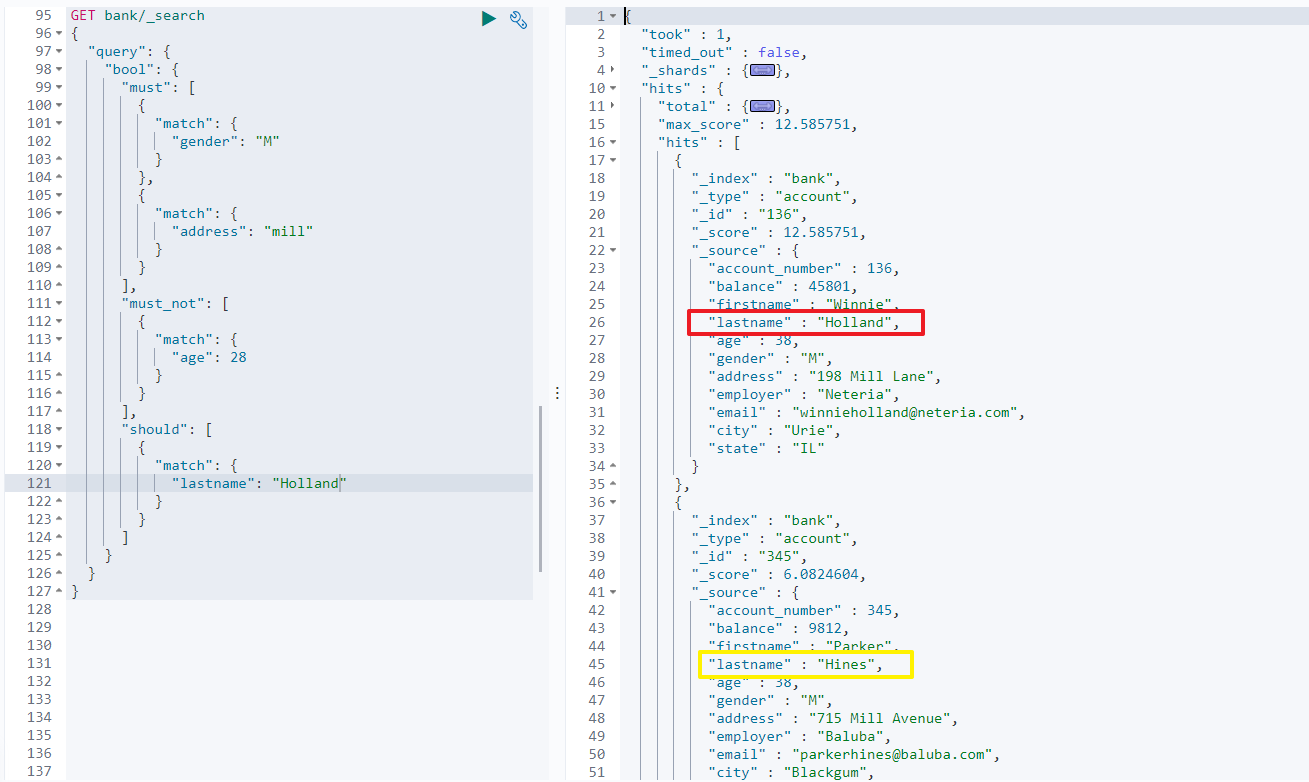Collapse the request body at line 96
1309x782 pixels.
pyautogui.click(x=60, y=34)
